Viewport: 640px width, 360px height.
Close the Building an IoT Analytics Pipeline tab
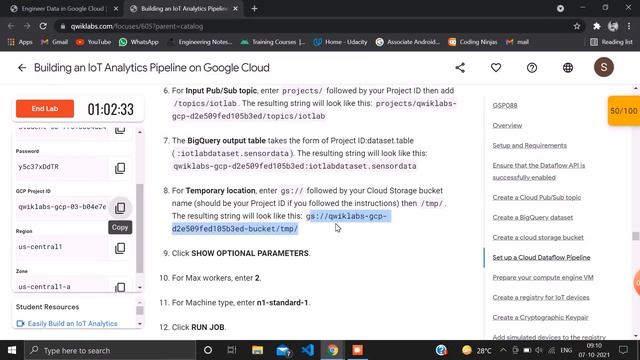(x=236, y=9)
